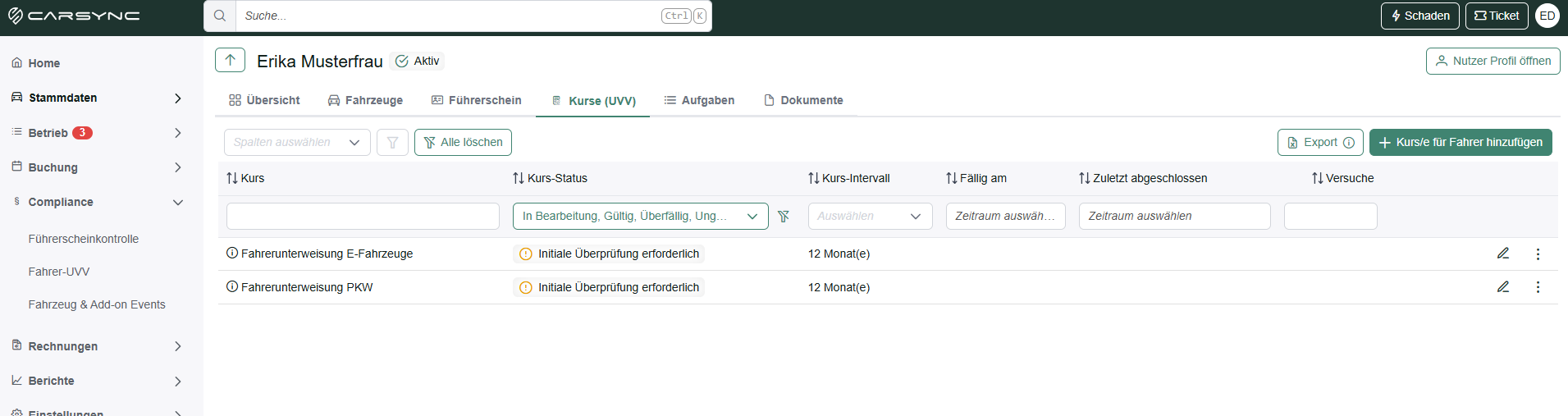This screenshot has width=1568, height=416.
Task: Click 12 Monat(e) in PKW row
Action: coord(839,287)
